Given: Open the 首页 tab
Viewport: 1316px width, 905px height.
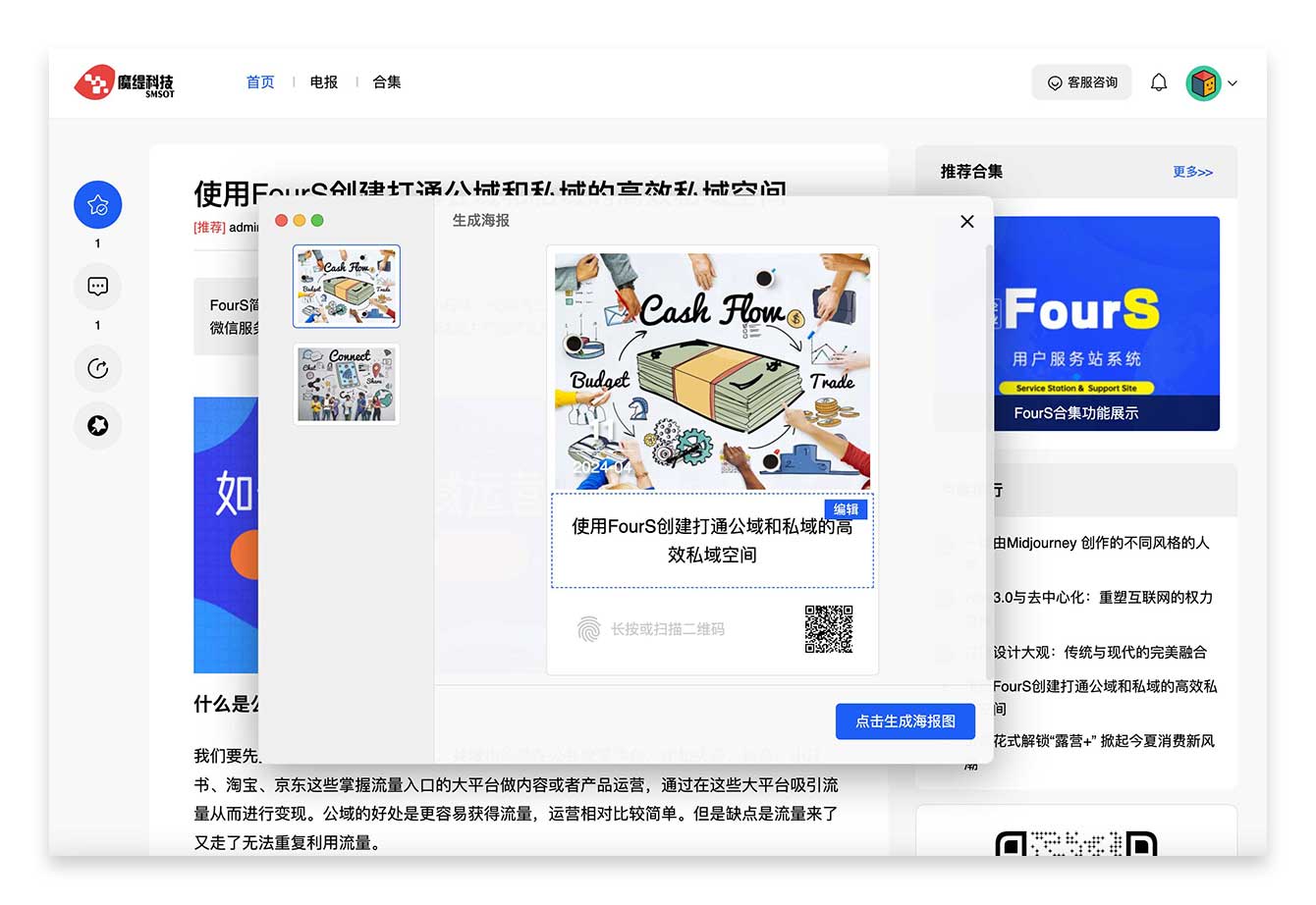Looking at the screenshot, I should click(x=260, y=82).
